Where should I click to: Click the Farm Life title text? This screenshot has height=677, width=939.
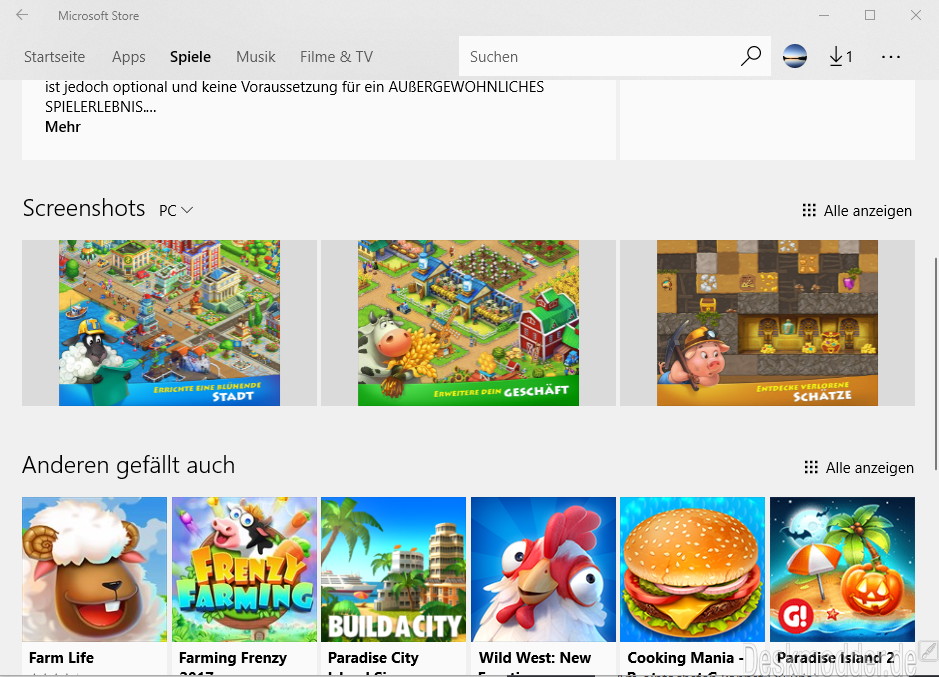click(x=61, y=658)
